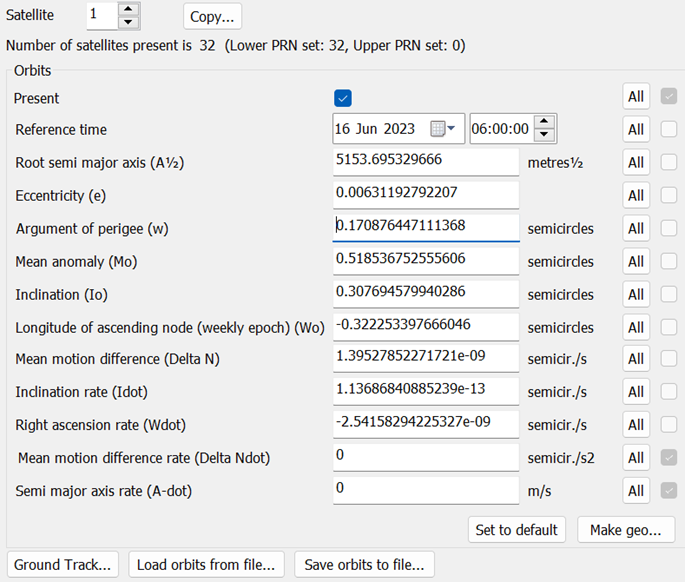Click Save orbits to file...

coord(364,565)
